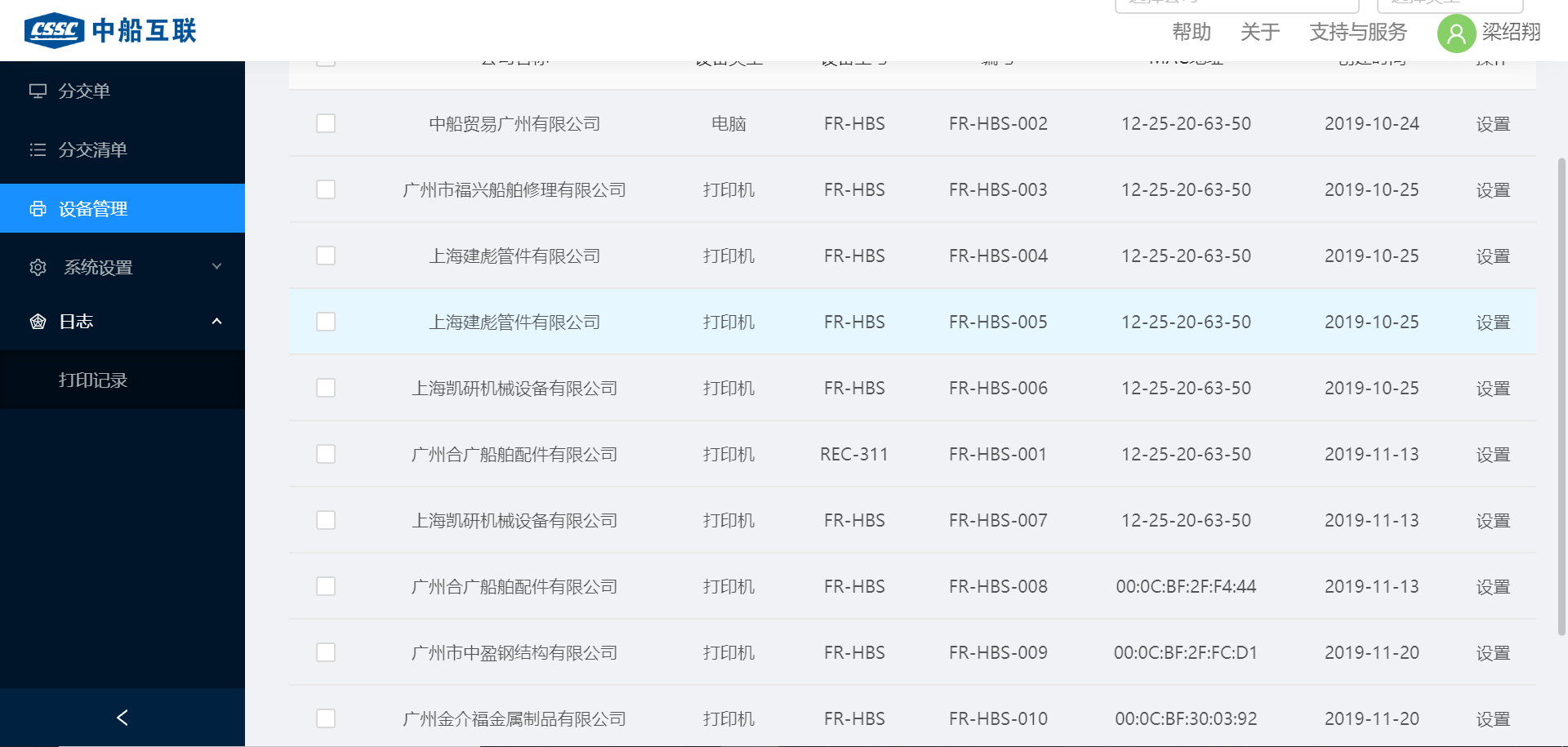Viewport: 1568px width, 747px height.
Task: Click the printer icon beside 设备管理
Action: [x=38, y=209]
